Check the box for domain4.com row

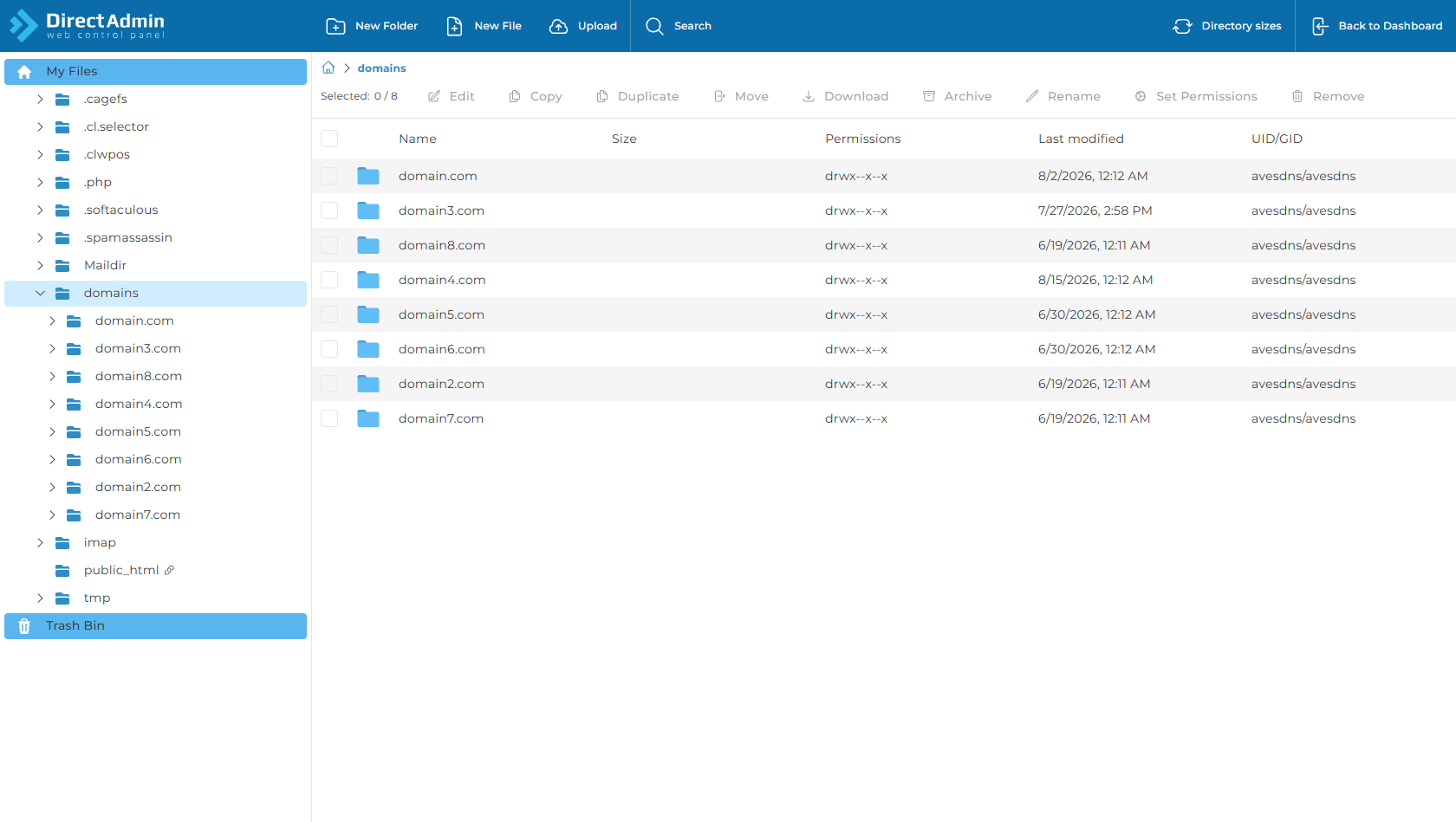(329, 280)
